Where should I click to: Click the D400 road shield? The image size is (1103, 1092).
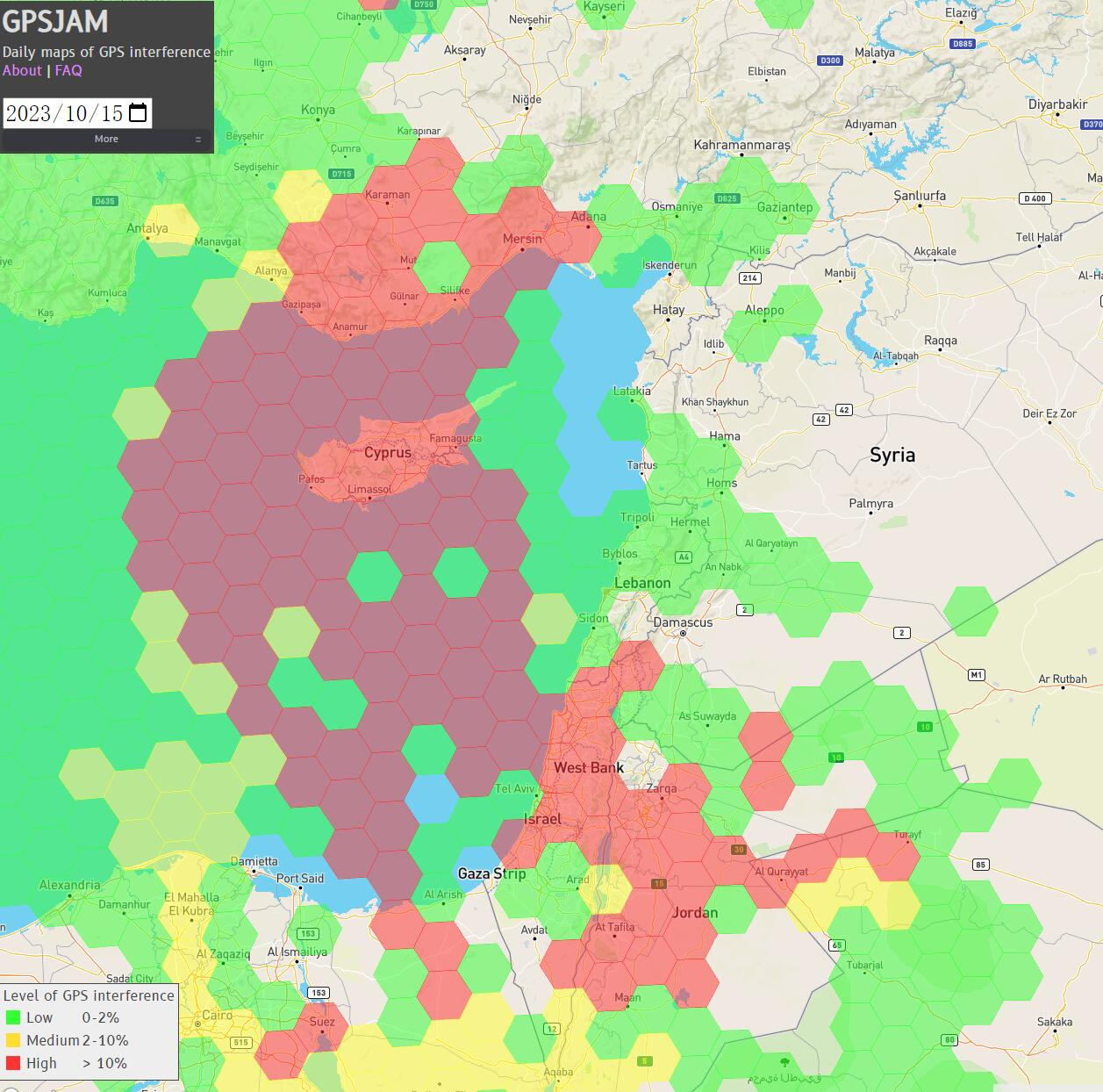pos(1035,198)
